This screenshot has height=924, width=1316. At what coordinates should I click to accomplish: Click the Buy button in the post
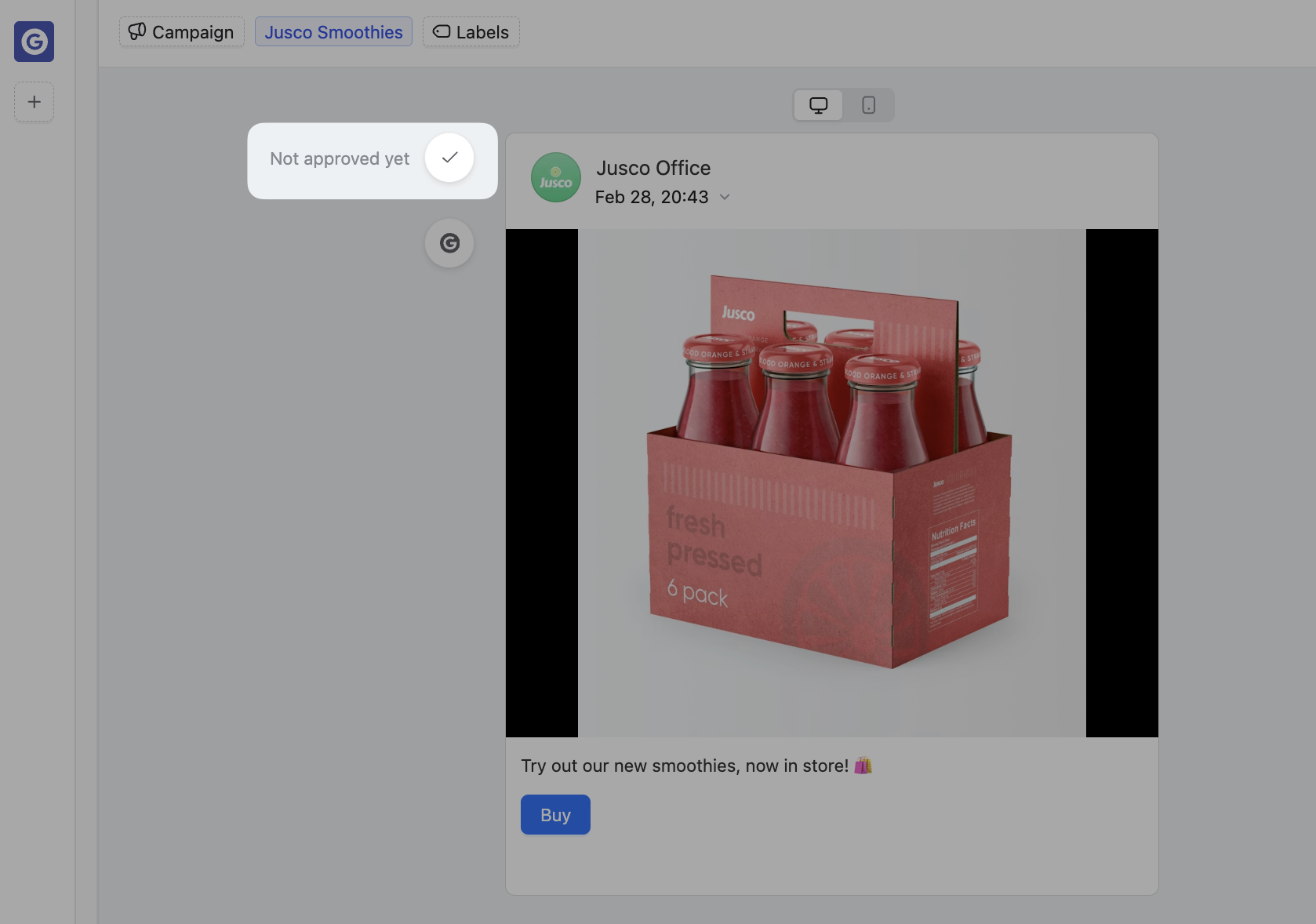point(555,815)
